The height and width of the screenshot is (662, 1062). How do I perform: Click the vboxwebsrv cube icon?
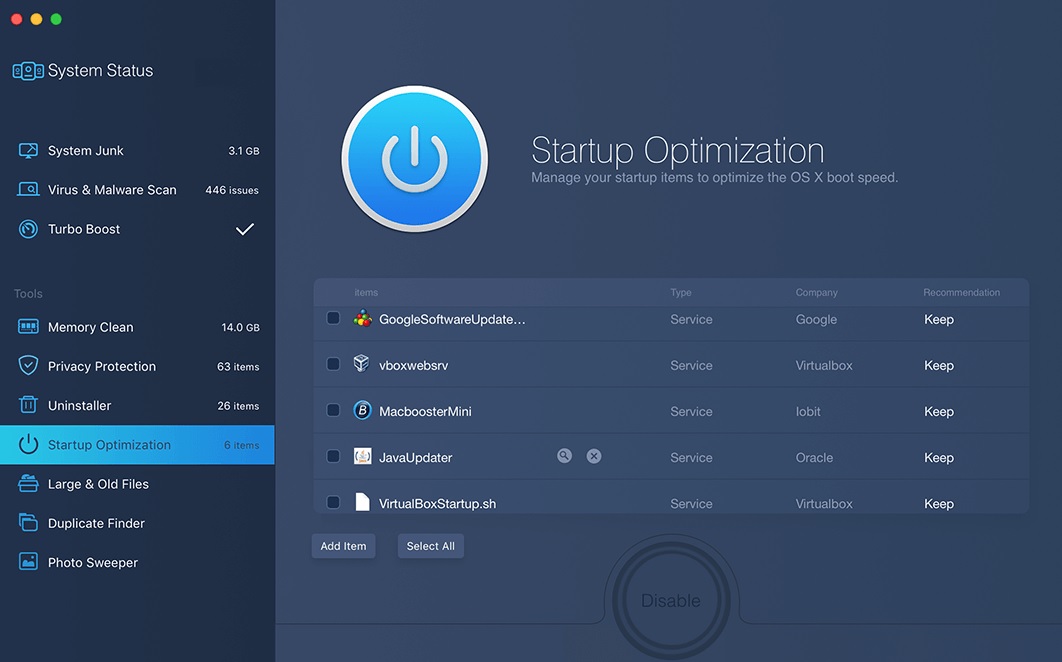[362, 364]
